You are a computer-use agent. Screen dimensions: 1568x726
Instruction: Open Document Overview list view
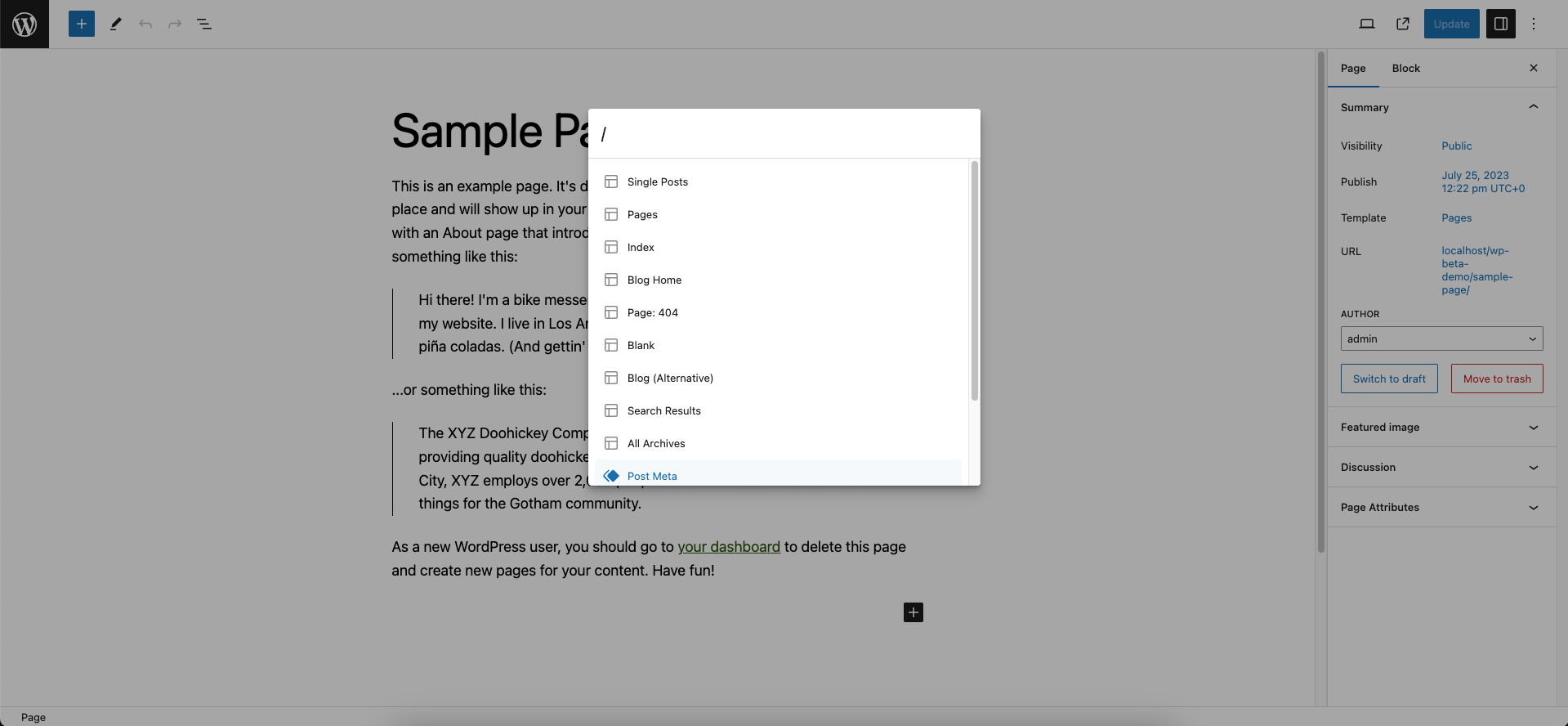point(204,24)
